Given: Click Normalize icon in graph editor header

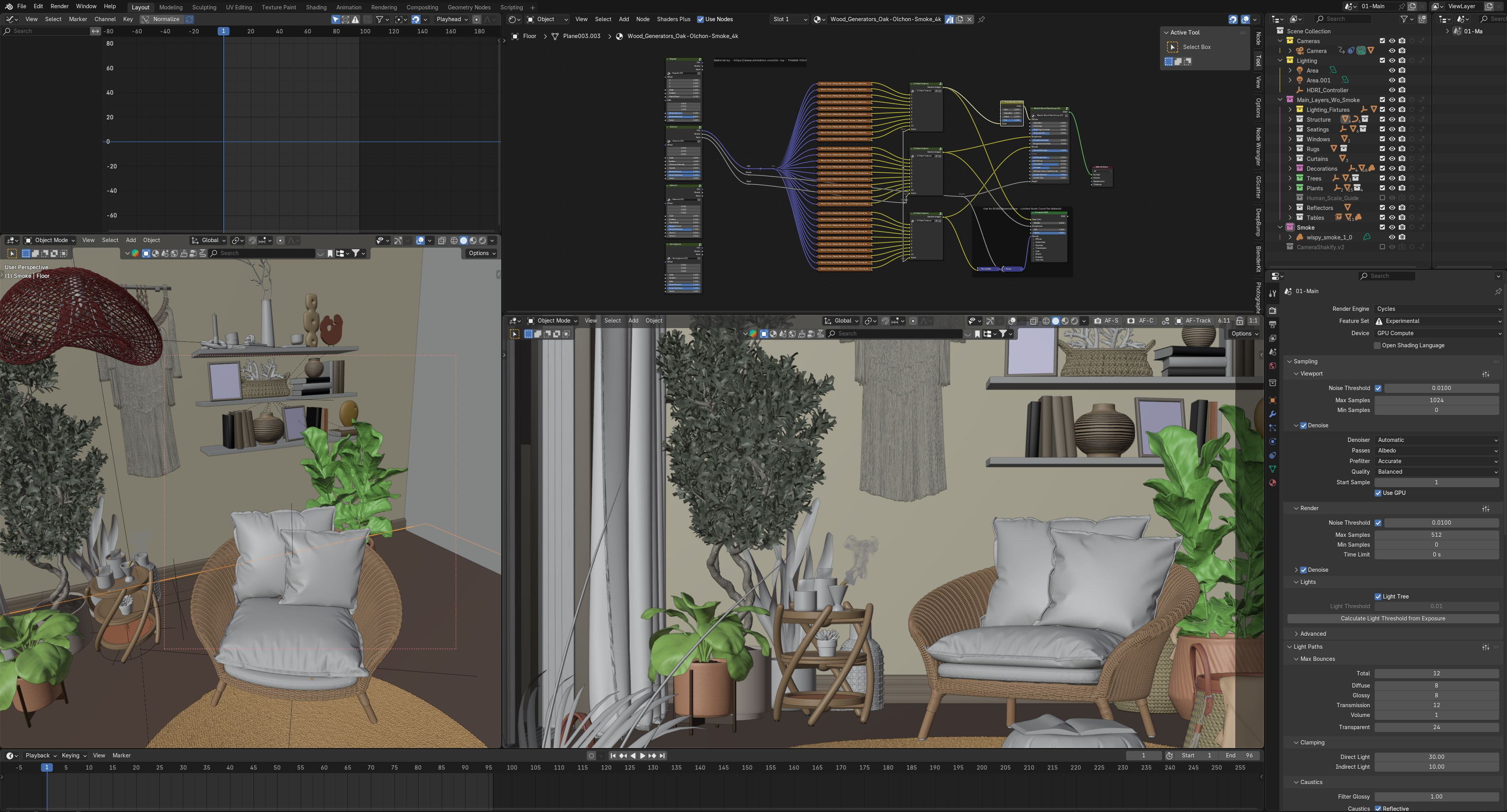Looking at the screenshot, I should point(145,19).
